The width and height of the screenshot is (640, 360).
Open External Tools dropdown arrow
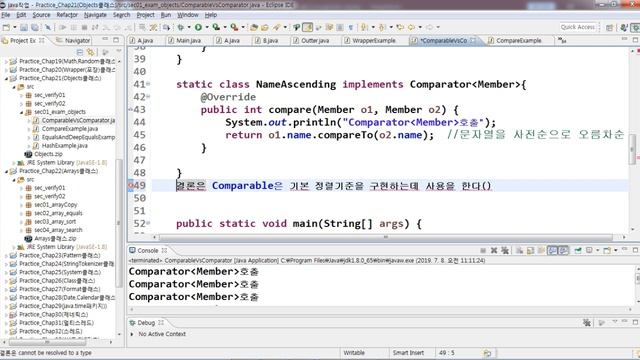coord(242,27)
